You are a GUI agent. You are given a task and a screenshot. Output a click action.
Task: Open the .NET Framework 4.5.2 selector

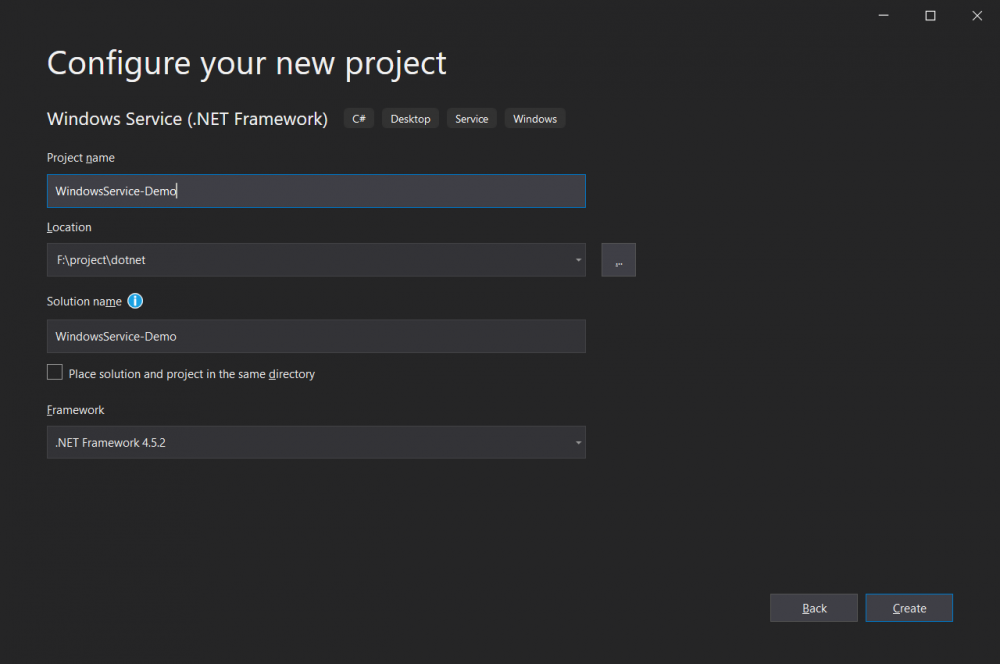click(x=316, y=442)
